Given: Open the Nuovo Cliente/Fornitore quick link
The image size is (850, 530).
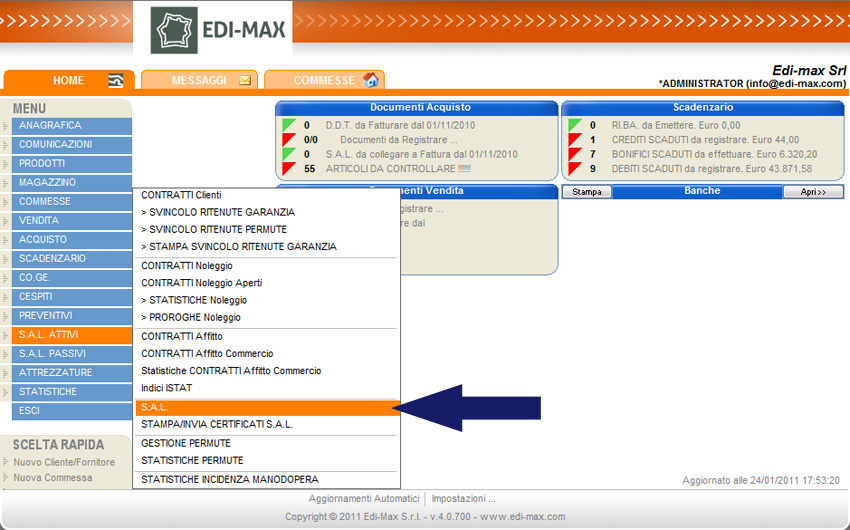Looking at the screenshot, I should (64, 462).
